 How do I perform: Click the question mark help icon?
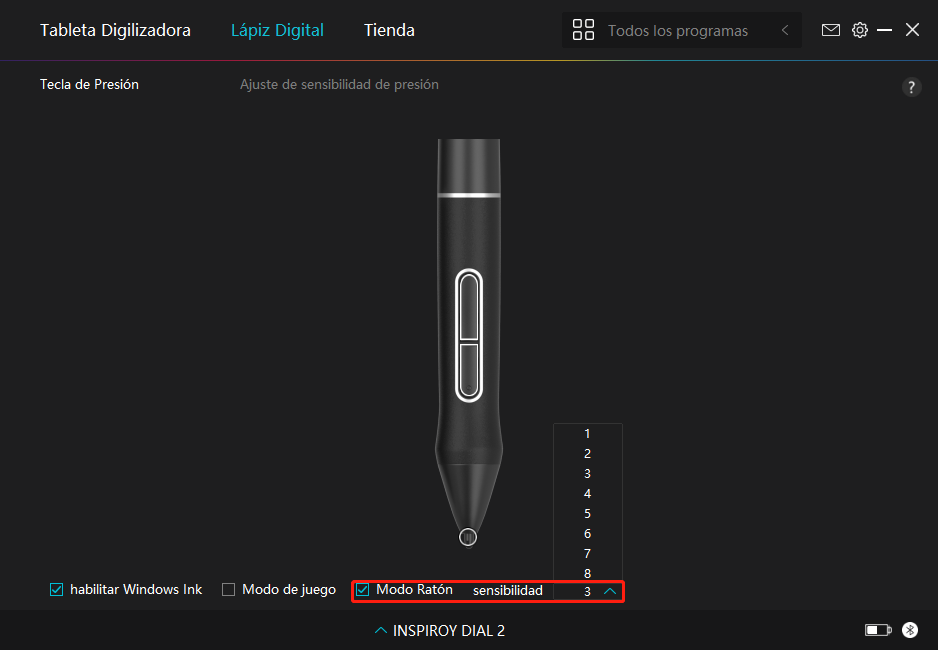[911, 87]
